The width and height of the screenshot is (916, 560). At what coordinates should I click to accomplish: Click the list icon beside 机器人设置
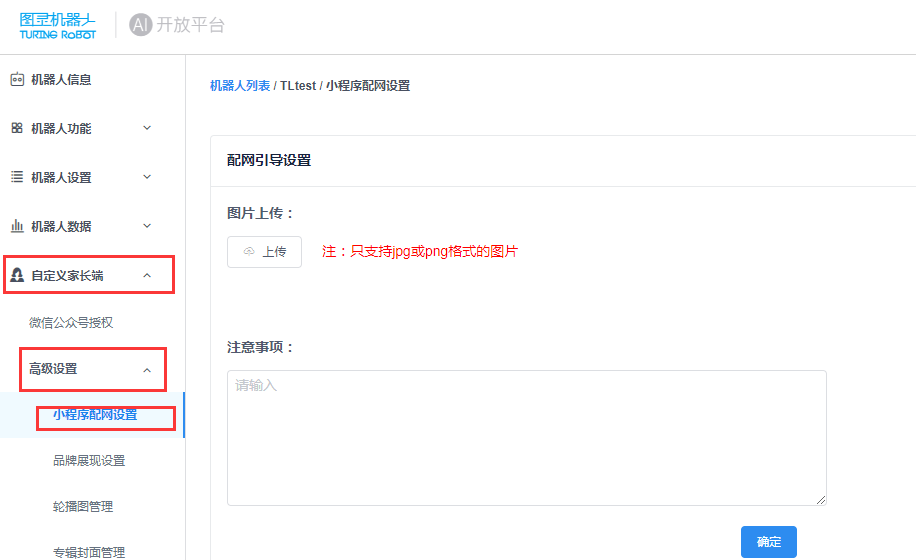pyautogui.click(x=17, y=177)
